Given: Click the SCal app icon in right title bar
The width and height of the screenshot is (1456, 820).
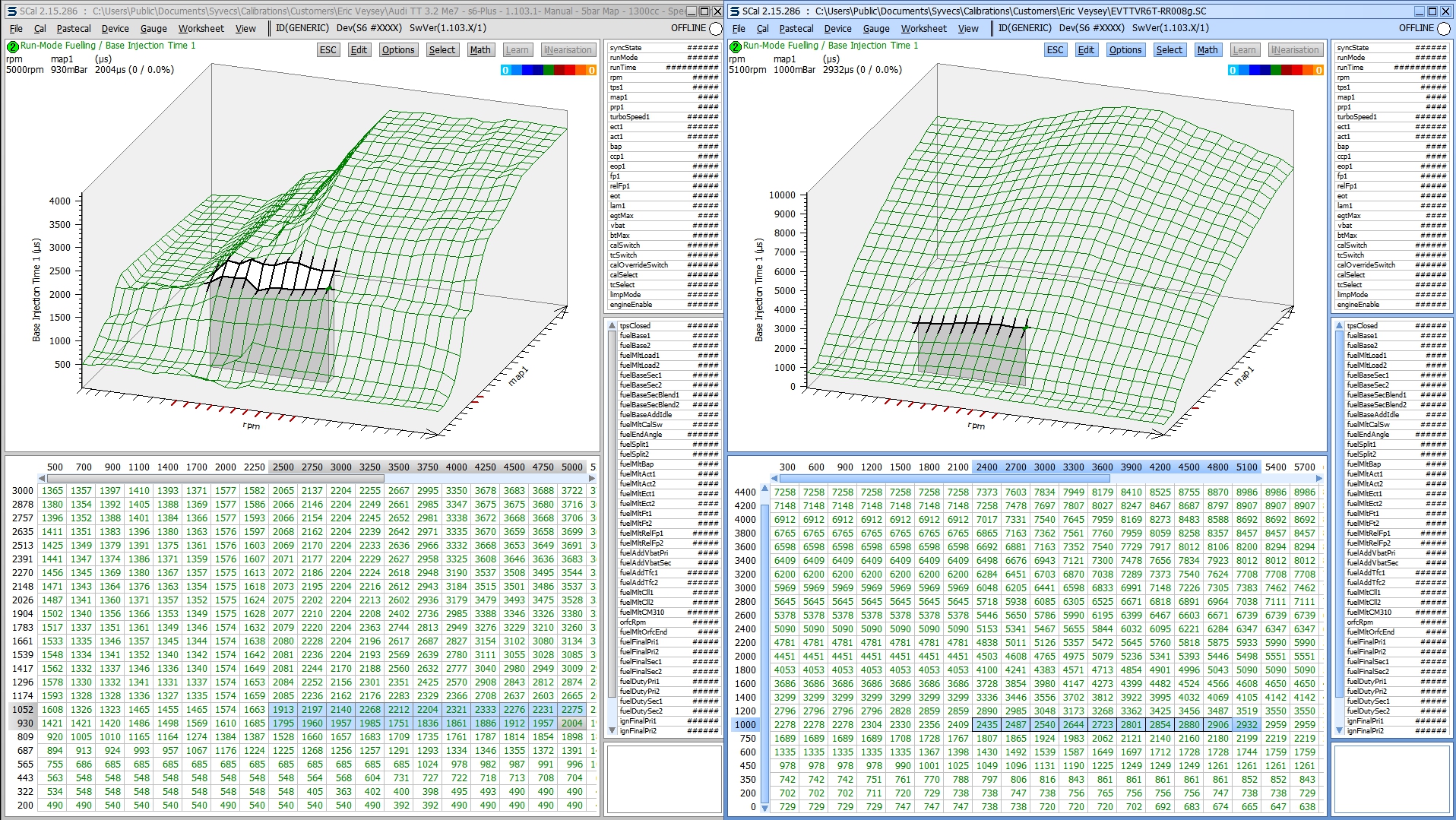Looking at the screenshot, I should coord(734,11).
